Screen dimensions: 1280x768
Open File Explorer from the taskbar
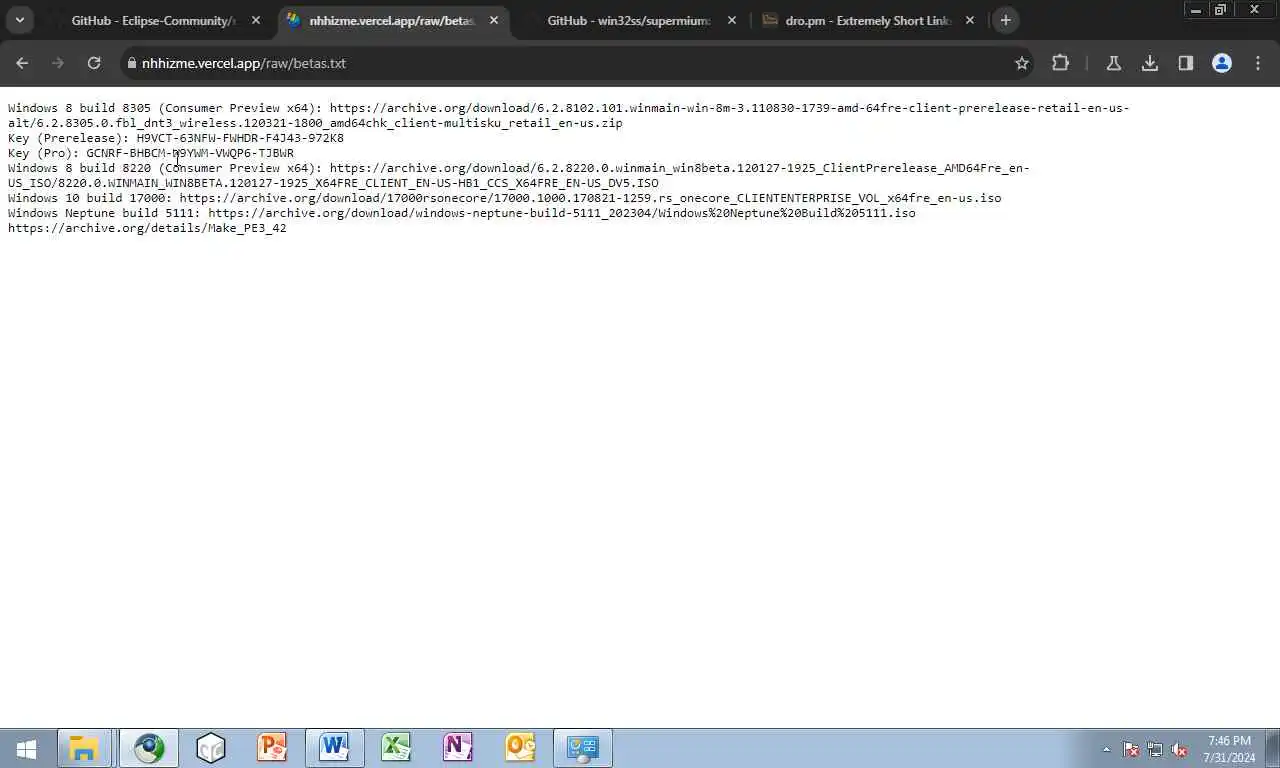84,748
